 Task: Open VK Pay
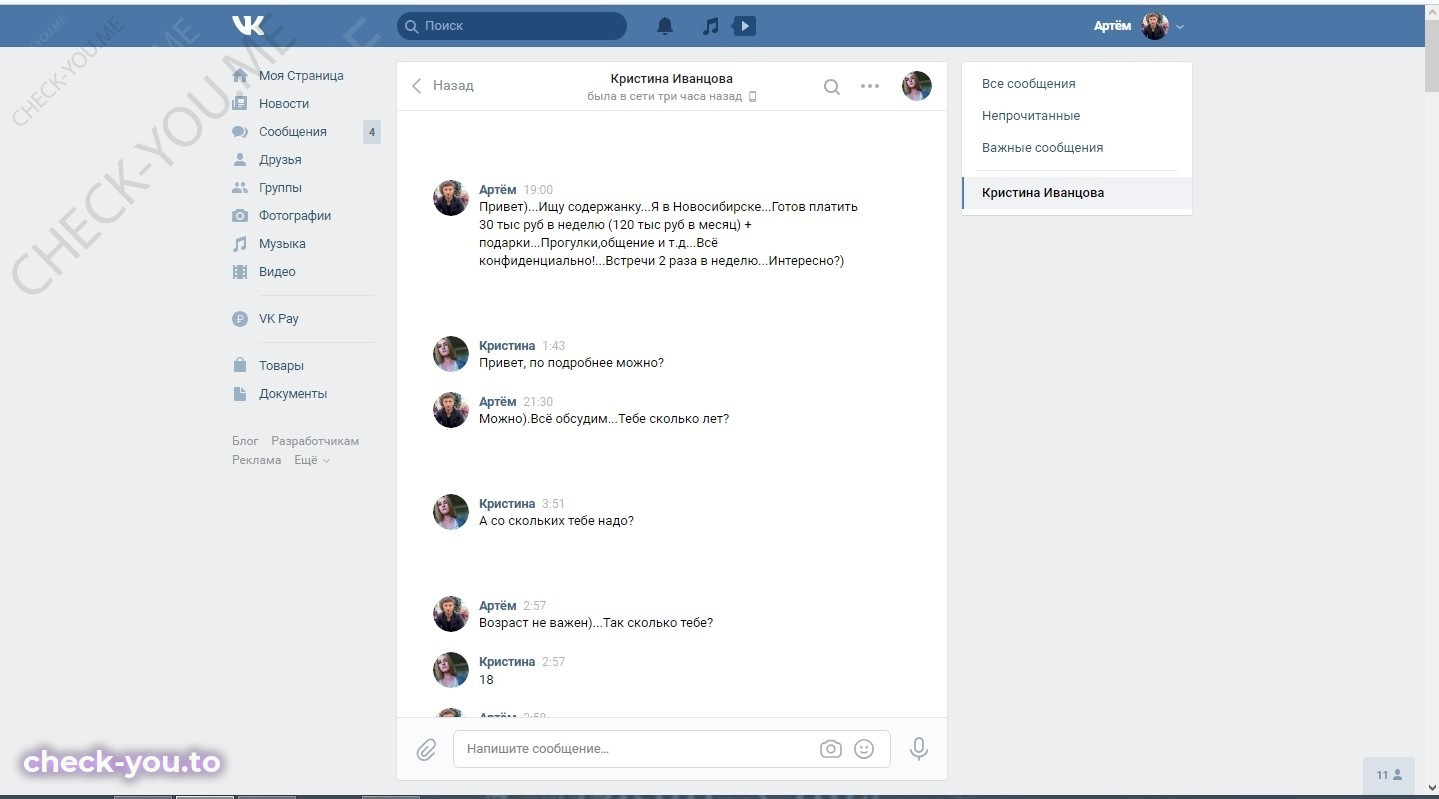pos(279,319)
